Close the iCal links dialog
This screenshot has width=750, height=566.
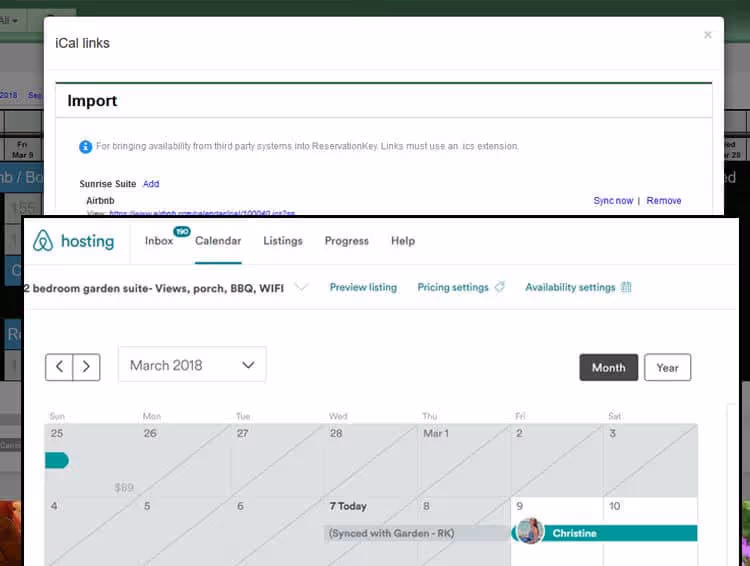[708, 35]
